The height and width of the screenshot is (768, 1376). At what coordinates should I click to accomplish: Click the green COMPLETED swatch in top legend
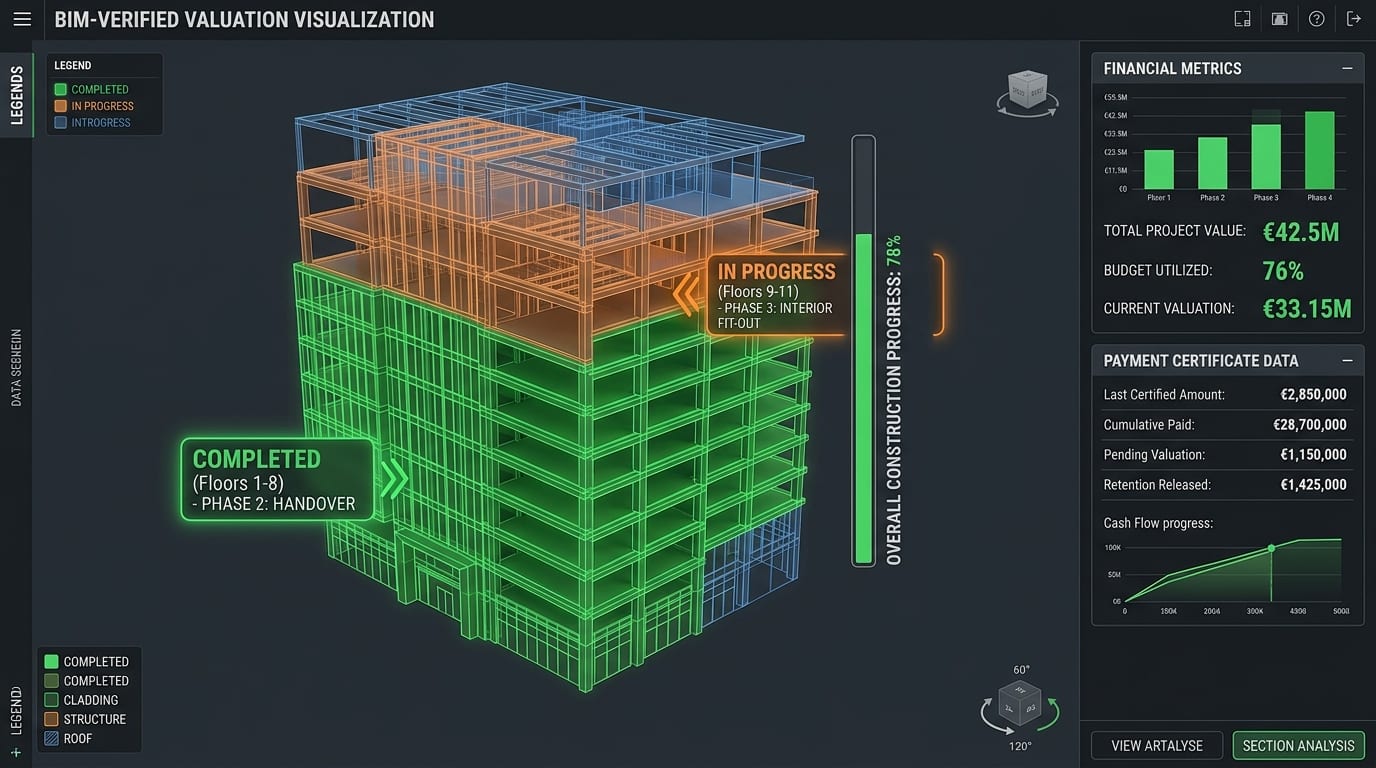tap(61, 89)
